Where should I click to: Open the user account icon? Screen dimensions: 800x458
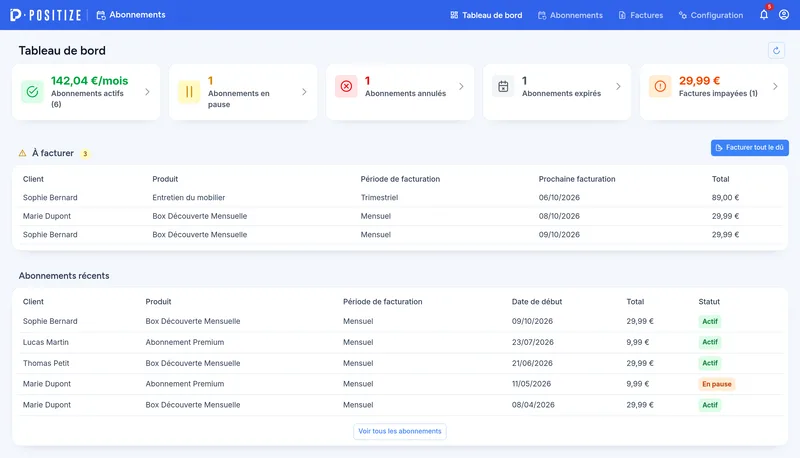(x=784, y=15)
